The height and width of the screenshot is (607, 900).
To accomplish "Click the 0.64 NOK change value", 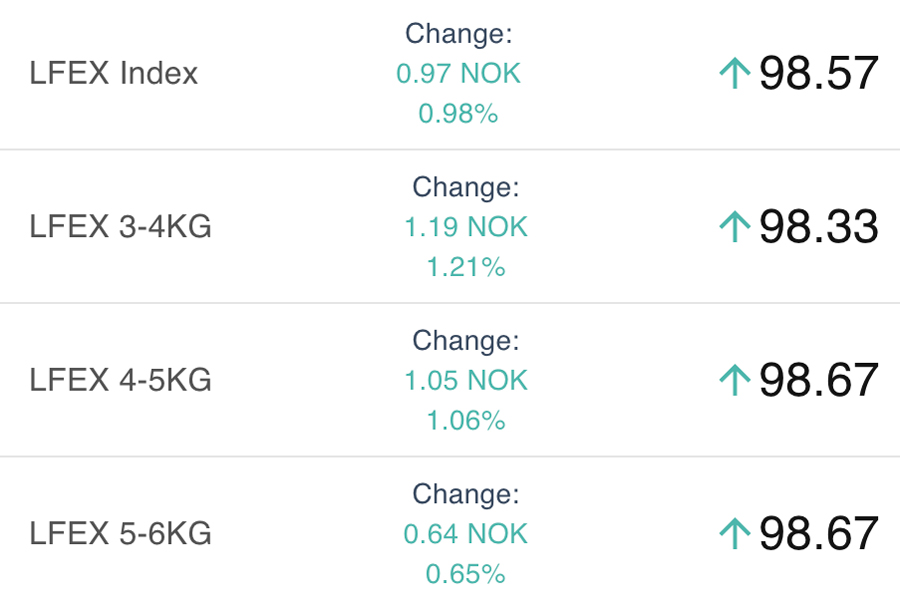I will click(x=465, y=534).
